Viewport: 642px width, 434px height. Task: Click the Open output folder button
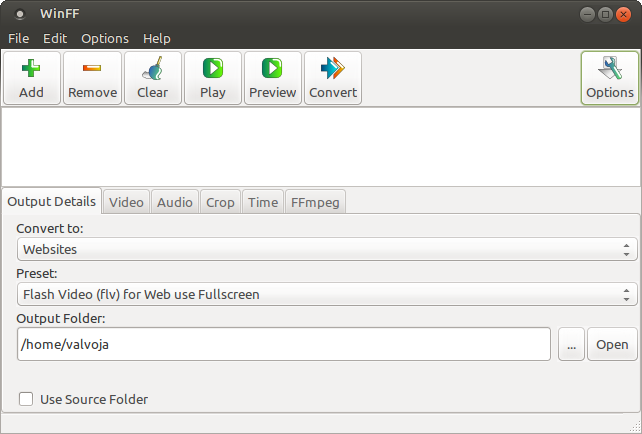612,344
